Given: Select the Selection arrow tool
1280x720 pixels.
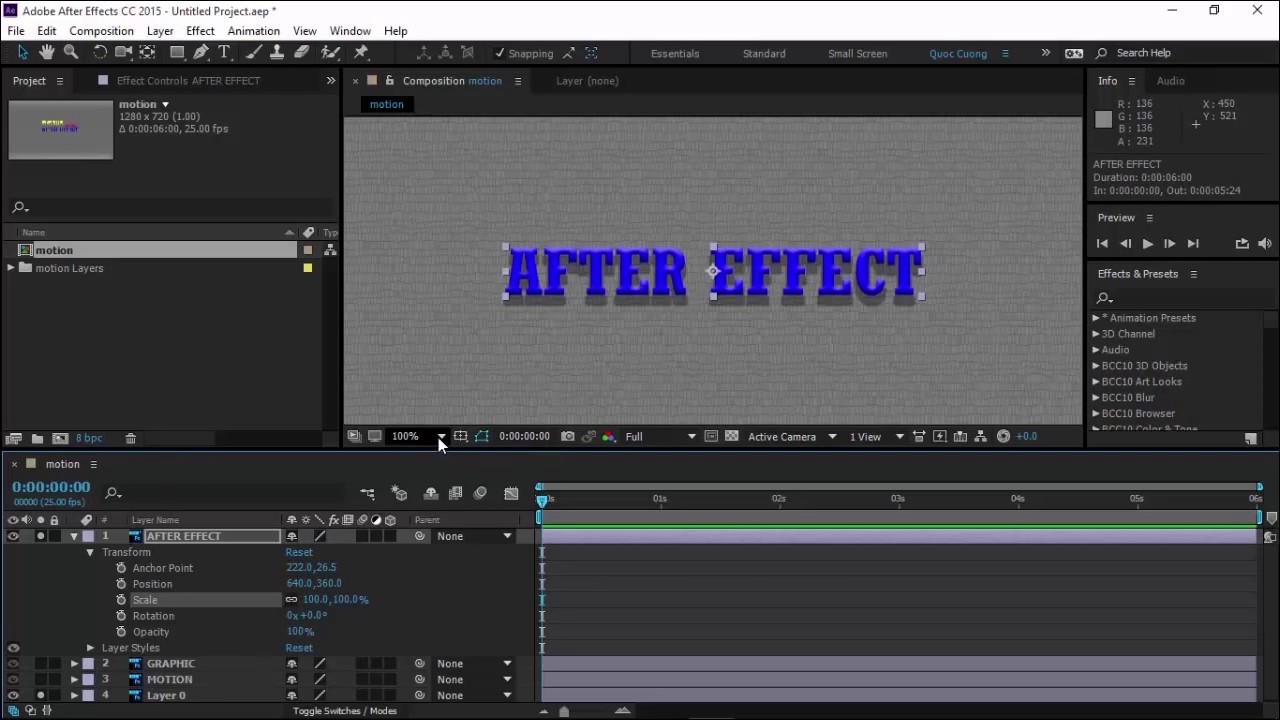Looking at the screenshot, I should (x=22, y=53).
